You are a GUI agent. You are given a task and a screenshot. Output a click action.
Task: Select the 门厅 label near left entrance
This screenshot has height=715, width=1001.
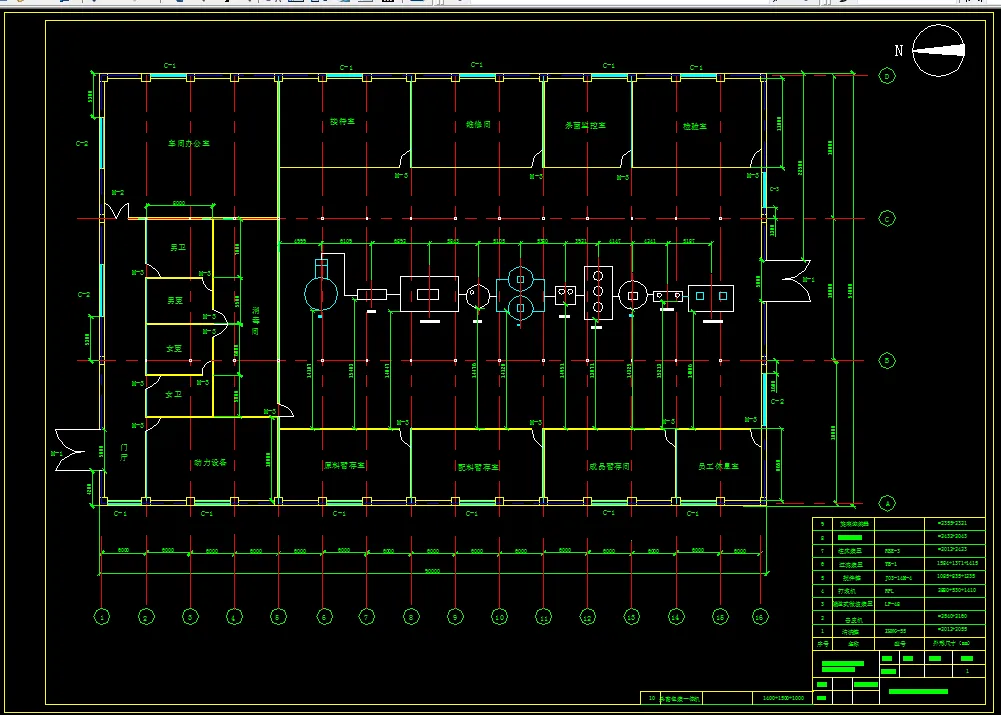click(x=124, y=453)
